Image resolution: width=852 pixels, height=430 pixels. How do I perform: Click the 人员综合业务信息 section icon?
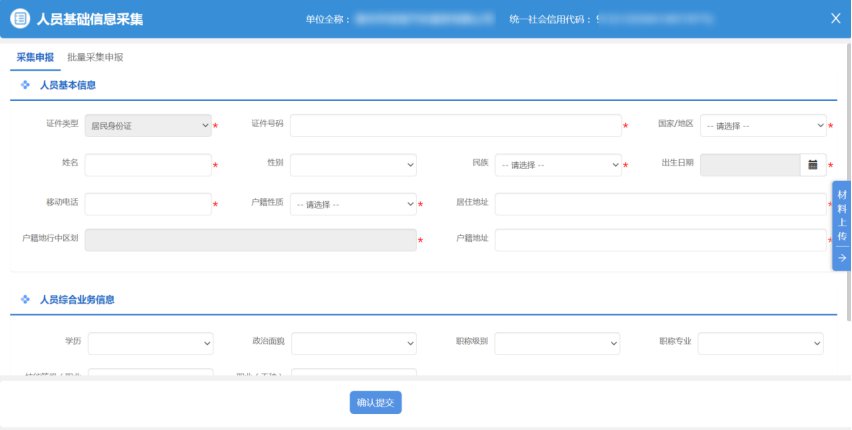[x=25, y=299]
